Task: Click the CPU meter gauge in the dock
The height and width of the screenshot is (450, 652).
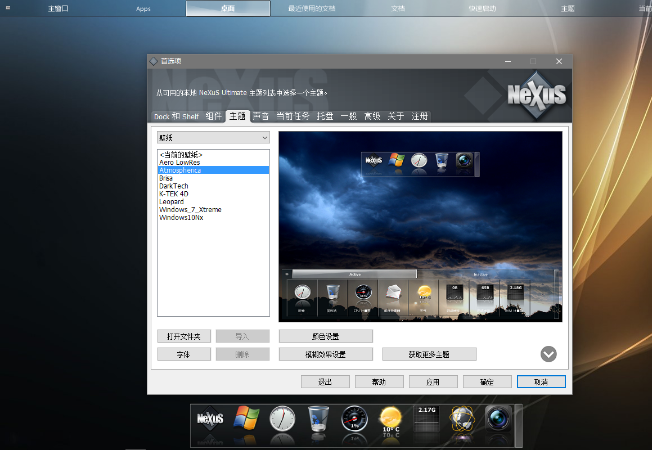Action: [x=354, y=419]
